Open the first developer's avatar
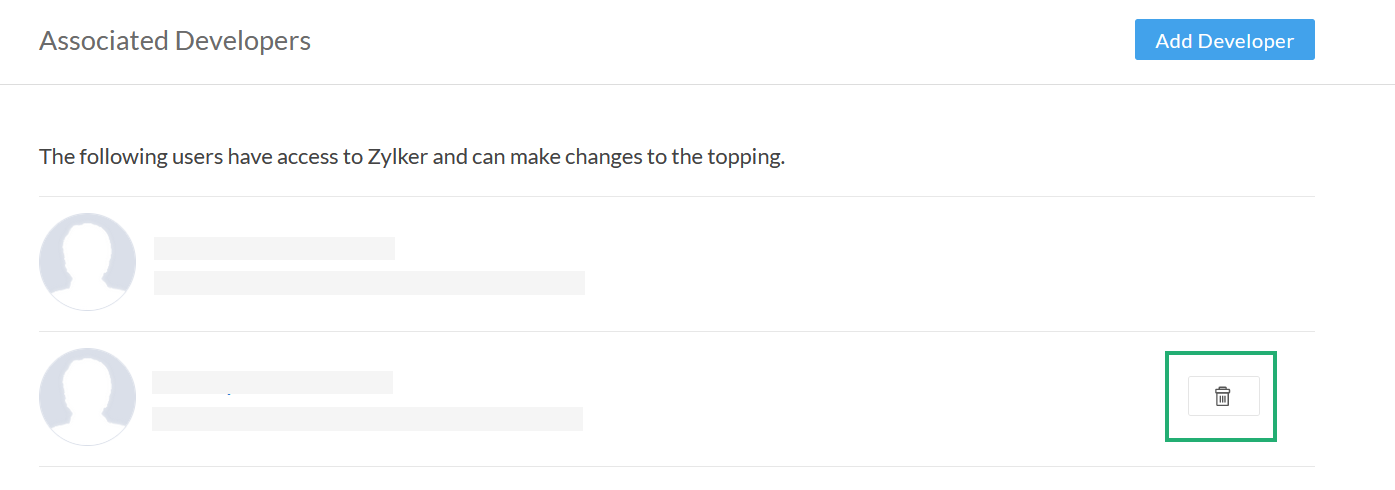 point(87,262)
